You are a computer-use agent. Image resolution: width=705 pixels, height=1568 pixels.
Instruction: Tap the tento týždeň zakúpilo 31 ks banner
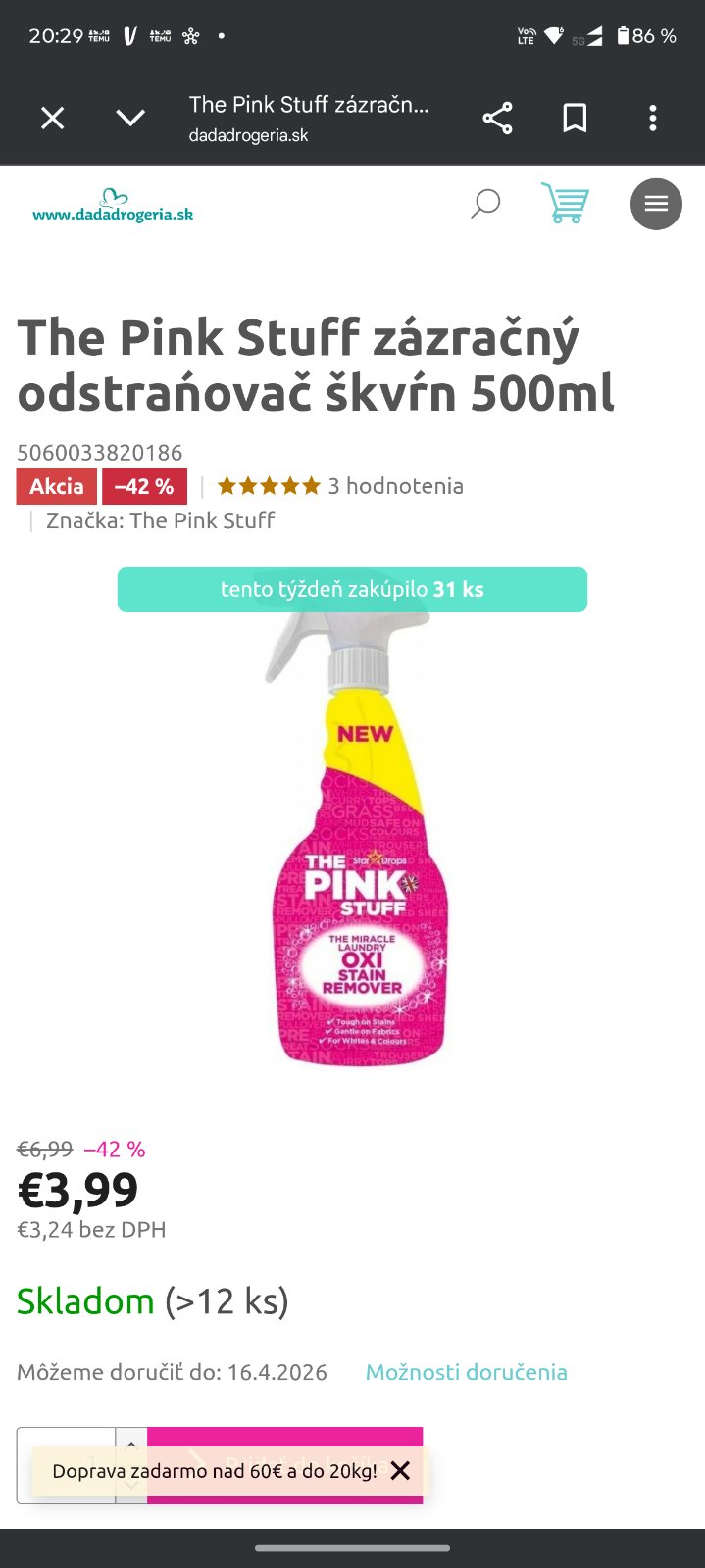352,589
